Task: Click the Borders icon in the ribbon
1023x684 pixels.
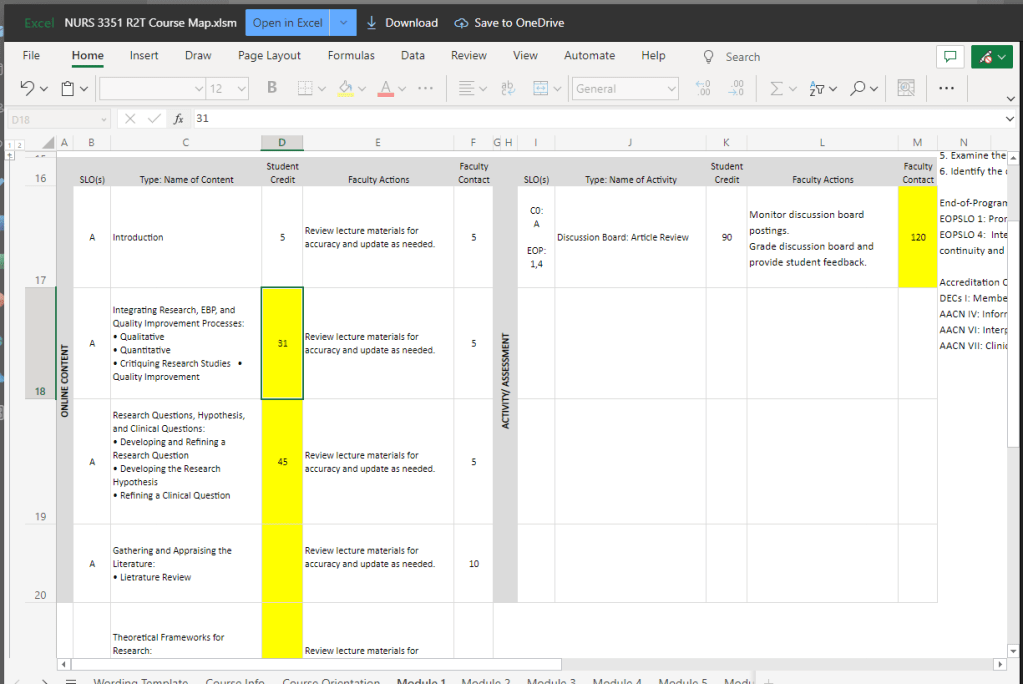Action: [306, 89]
